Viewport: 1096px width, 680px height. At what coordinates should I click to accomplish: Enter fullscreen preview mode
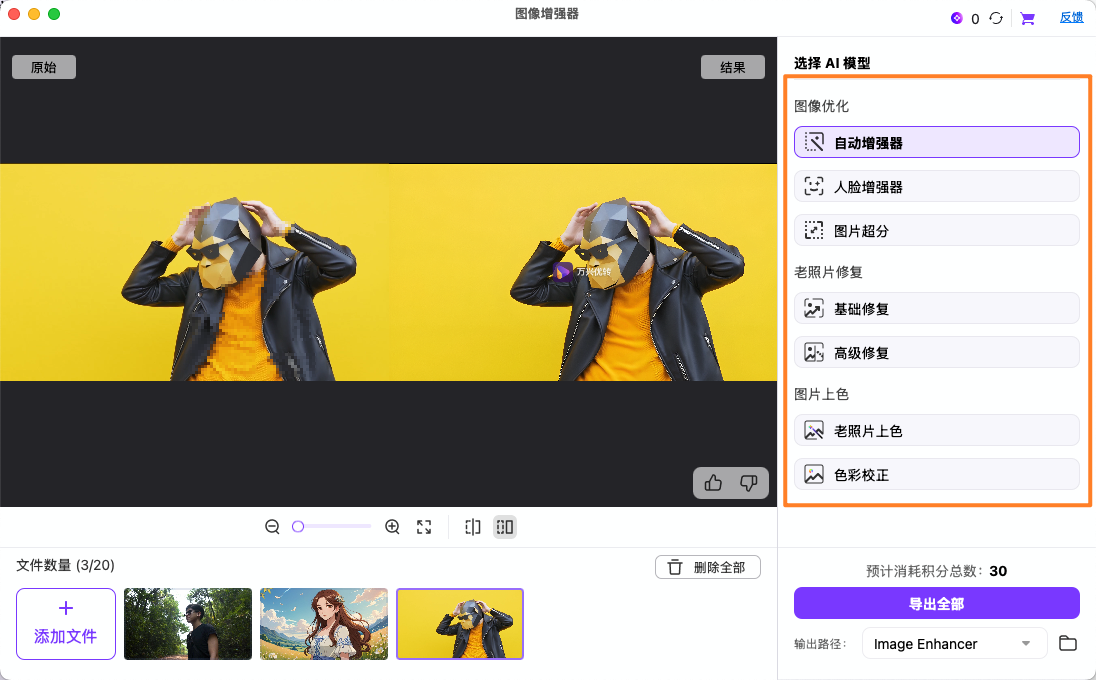[423, 526]
